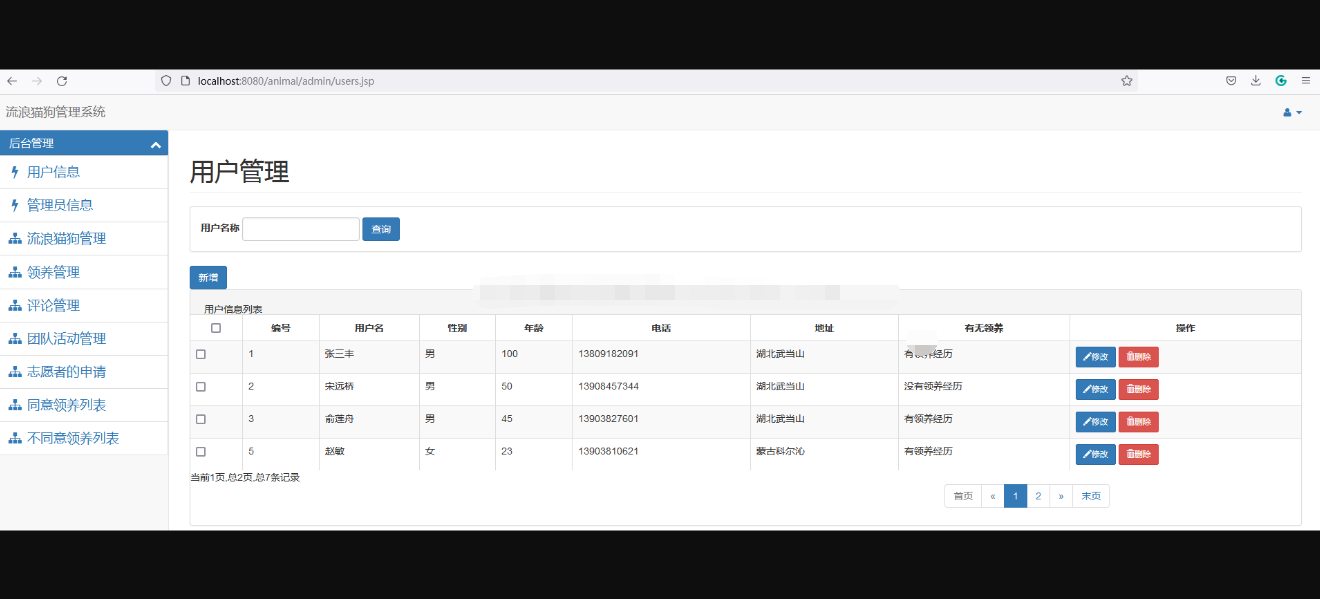Click 删除 button for 俞莲舟
Viewport: 1320px width, 599px height.
[x=1139, y=422]
